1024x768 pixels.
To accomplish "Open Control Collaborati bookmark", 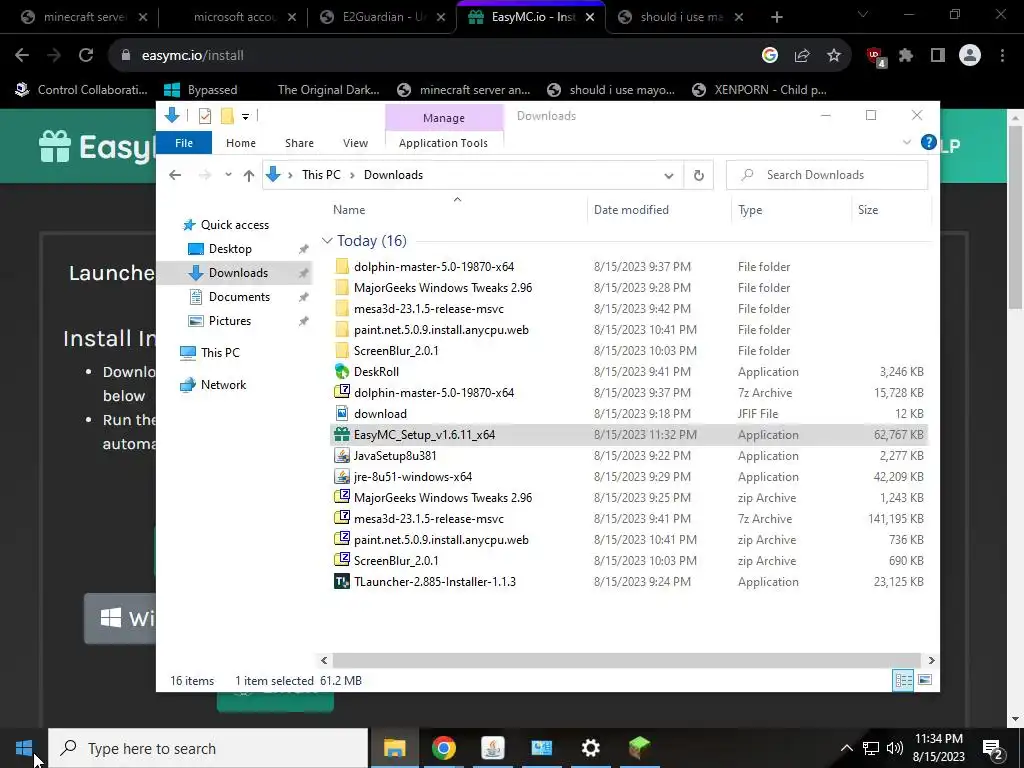I will (82, 90).
